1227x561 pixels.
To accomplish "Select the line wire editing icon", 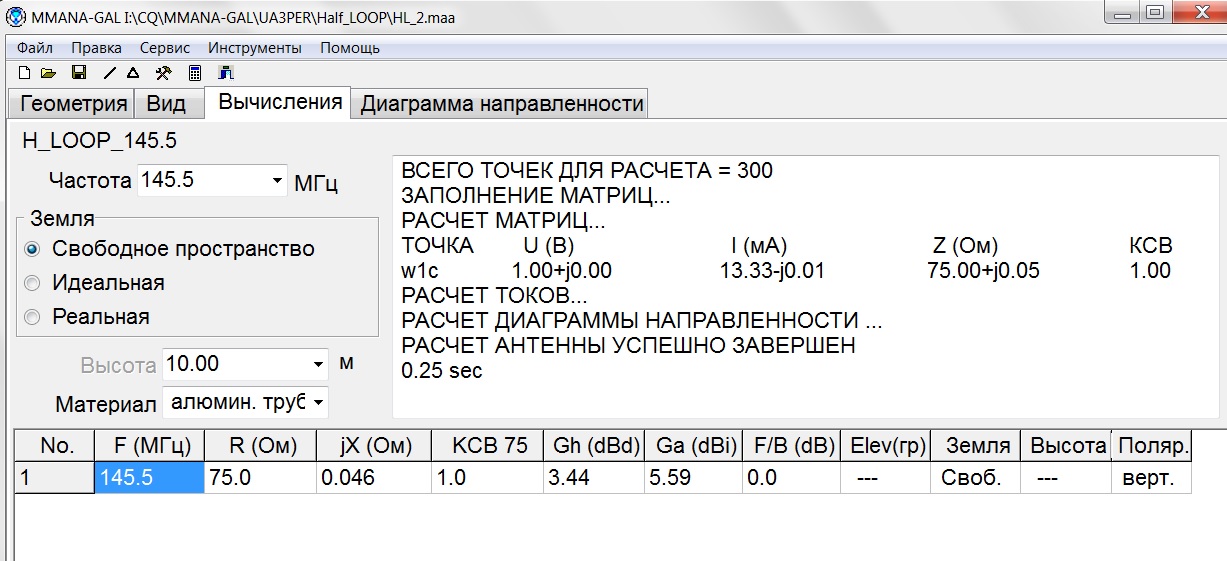I will click(x=109, y=73).
